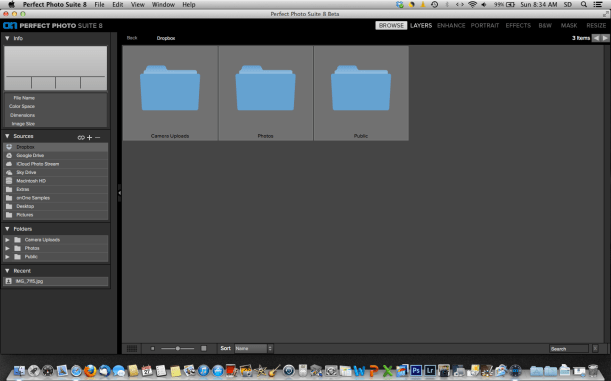Viewport: 611px width, 381px height.
Task: Select the Public folder thumbnail
Action: pyautogui.click(x=361, y=93)
